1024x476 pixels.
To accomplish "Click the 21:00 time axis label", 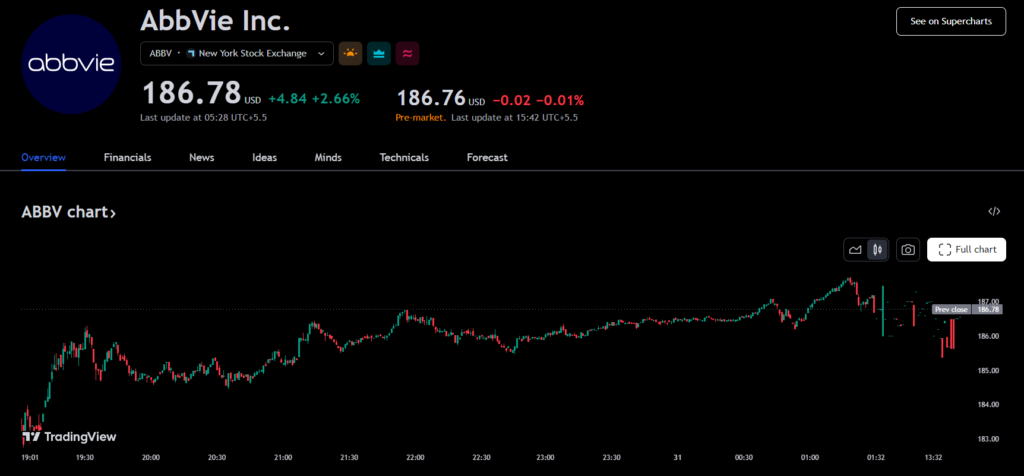I will click(x=283, y=458).
